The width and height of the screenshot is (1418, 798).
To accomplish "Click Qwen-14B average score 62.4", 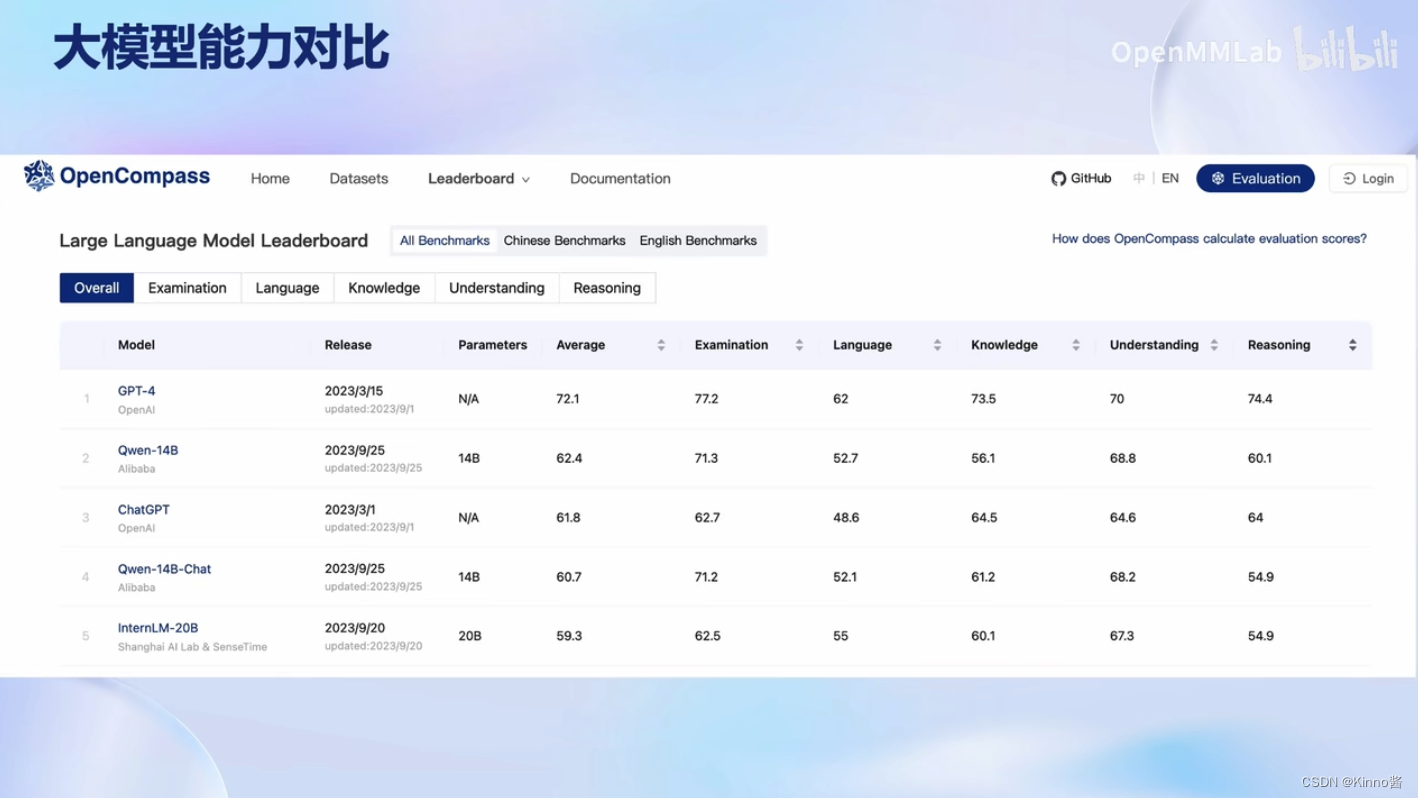I will pyautogui.click(x=569, y=458).
